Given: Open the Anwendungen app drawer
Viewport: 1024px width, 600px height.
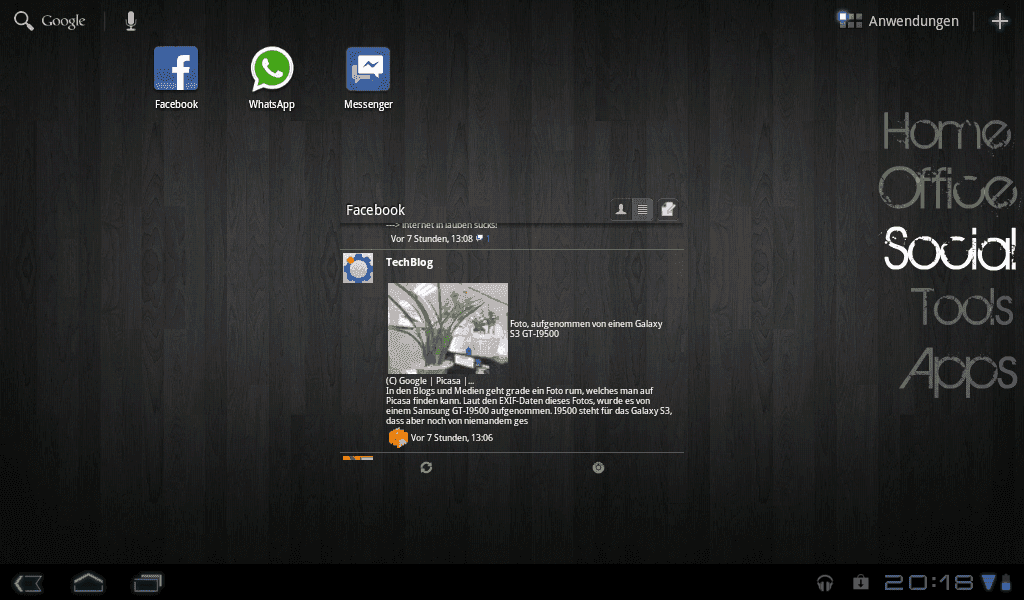Looking at the screenshot, I should click(899, 21).
